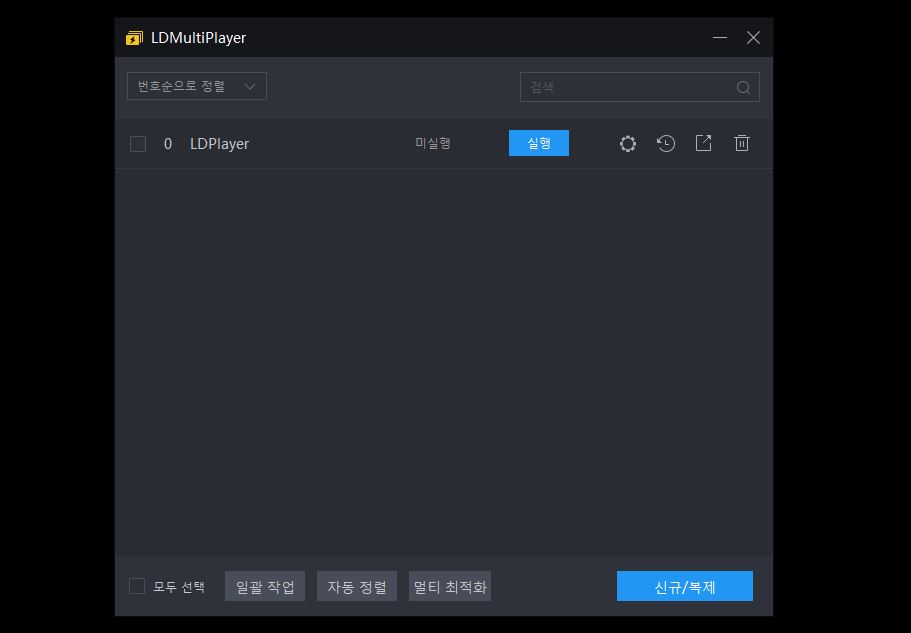Image resolution: width=911 pixels, height=633 pixels.
Task: Delete LDPlayer instance with trash icon
Action: (742, 143)
